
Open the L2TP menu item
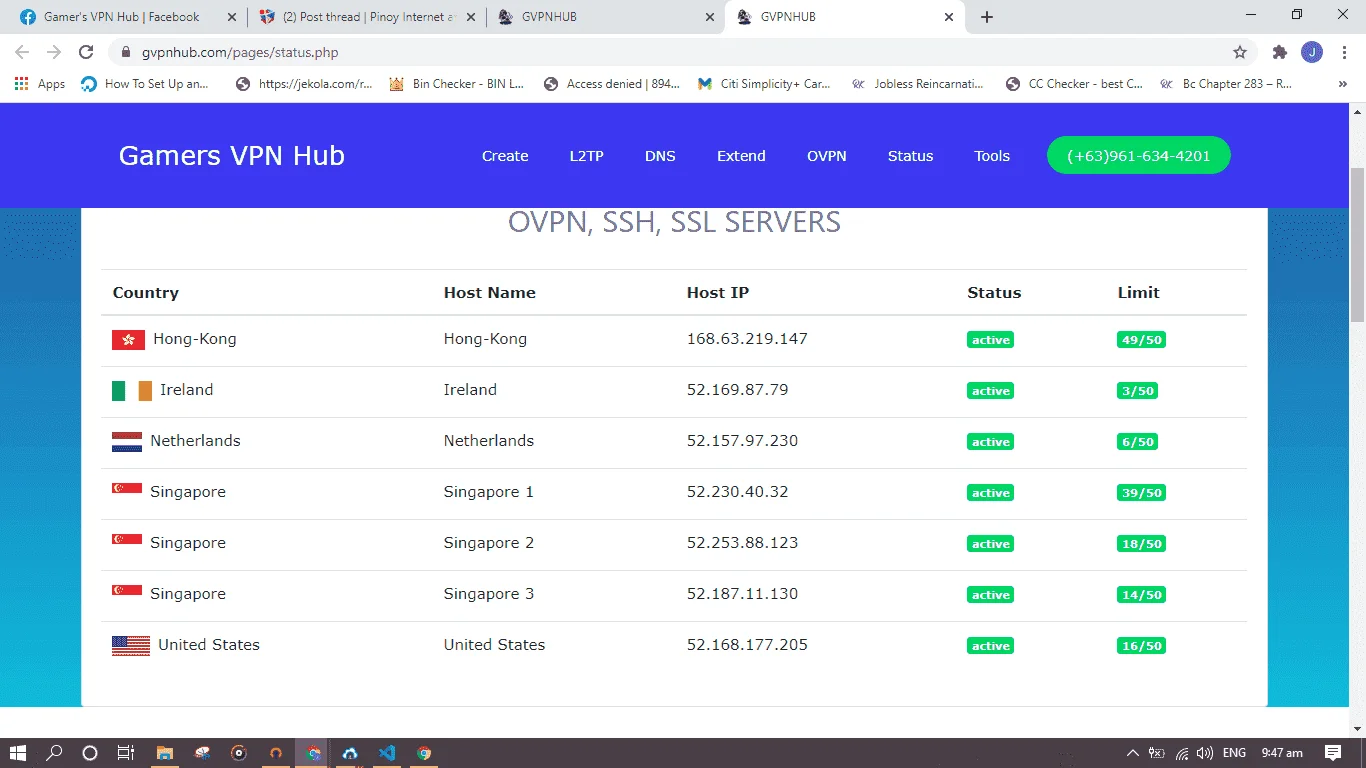[587, 156]
